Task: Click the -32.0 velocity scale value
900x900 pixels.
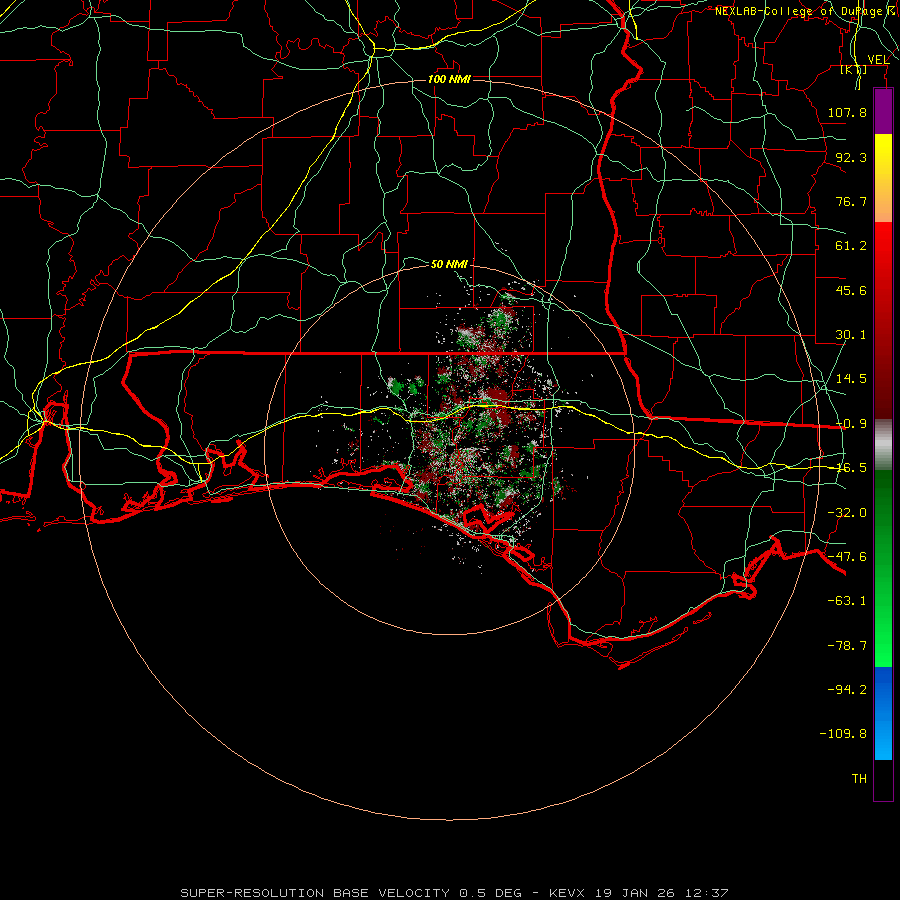Action: [847, 513]
